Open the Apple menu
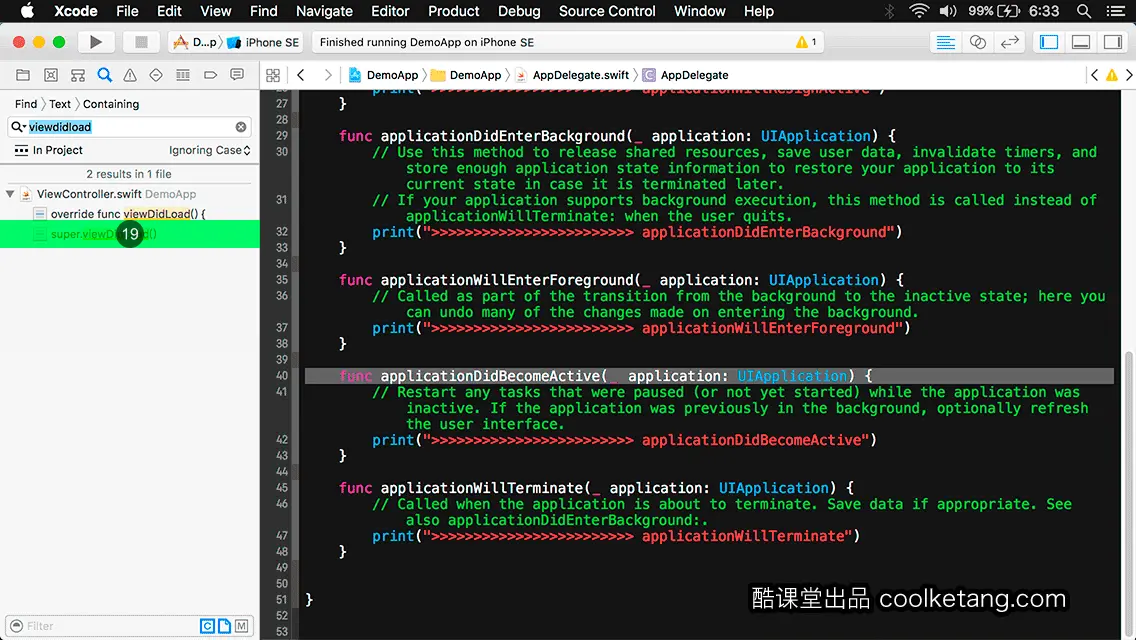 tap(27, 11)
